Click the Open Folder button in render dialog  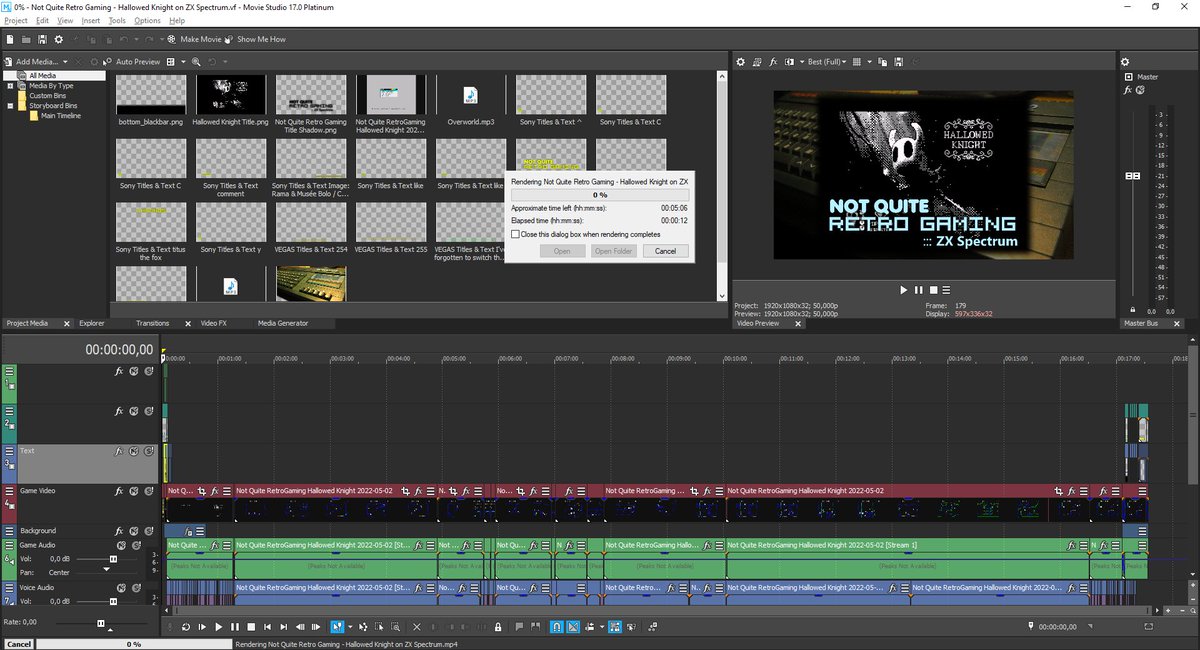pos(616,251)
